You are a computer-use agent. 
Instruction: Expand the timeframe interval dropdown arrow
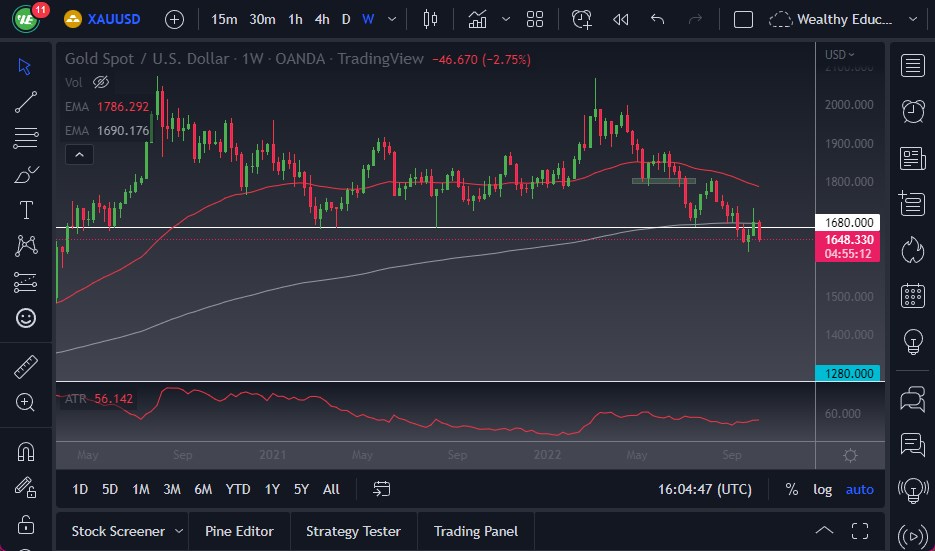coord(392,19)
